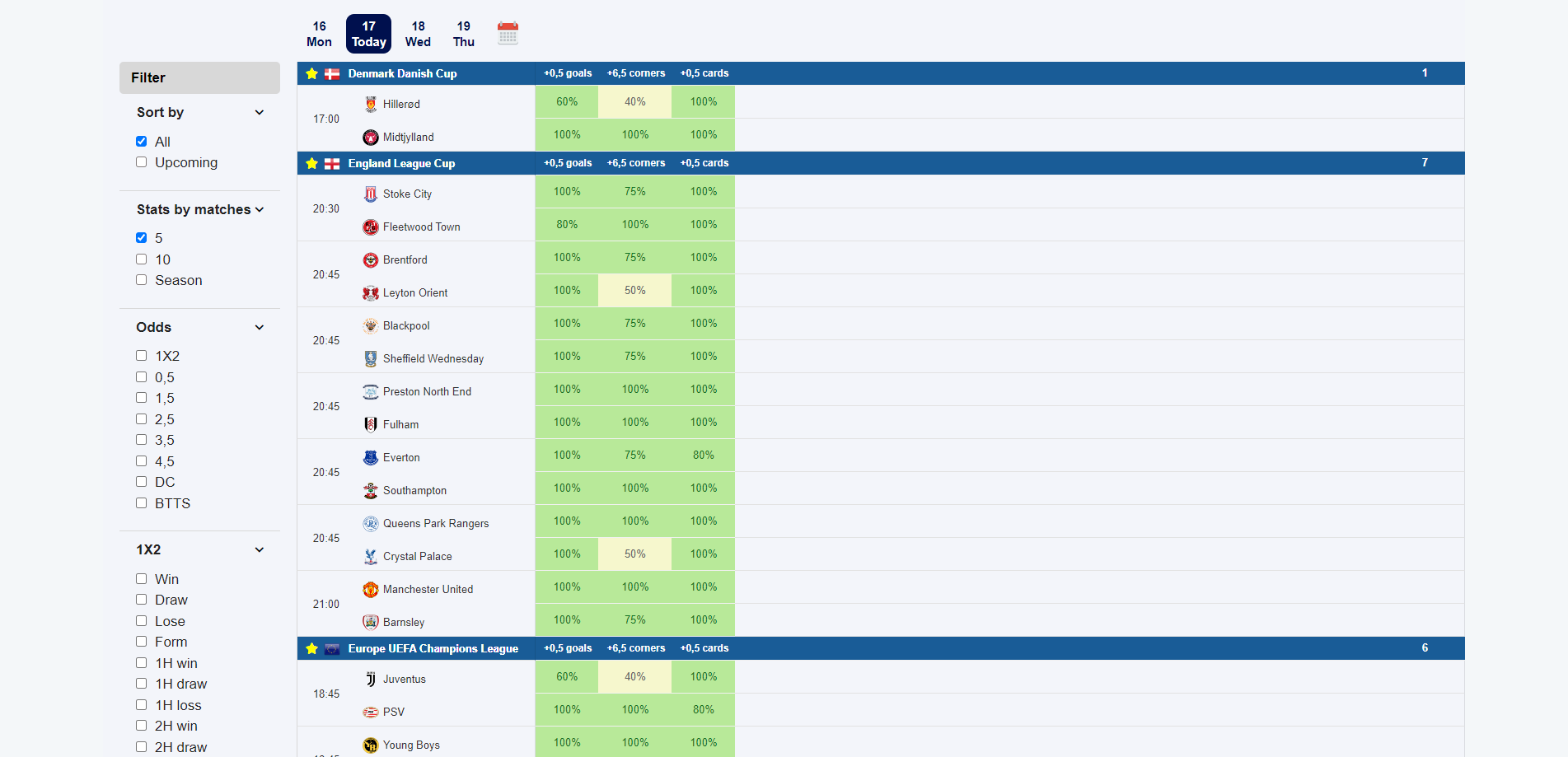Click Everton 80% cards cell
The height and width of the screenshot is (757, 1568).
[704, 456]
